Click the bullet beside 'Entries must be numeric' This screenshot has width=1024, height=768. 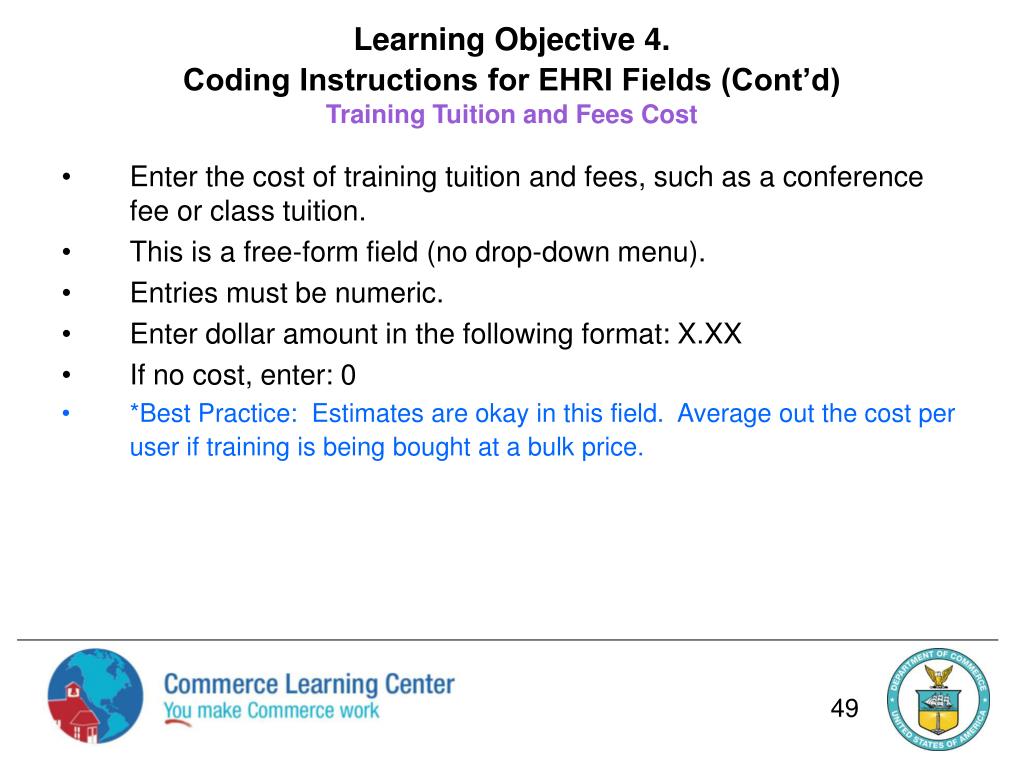coord(66,294)
